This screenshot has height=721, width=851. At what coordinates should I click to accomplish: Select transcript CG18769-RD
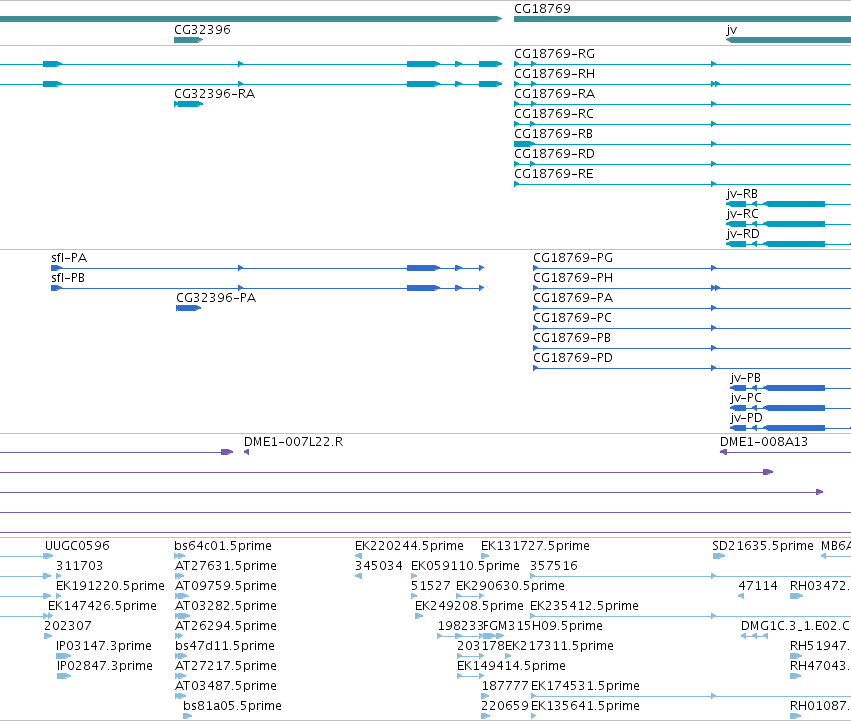pos(554,154)
